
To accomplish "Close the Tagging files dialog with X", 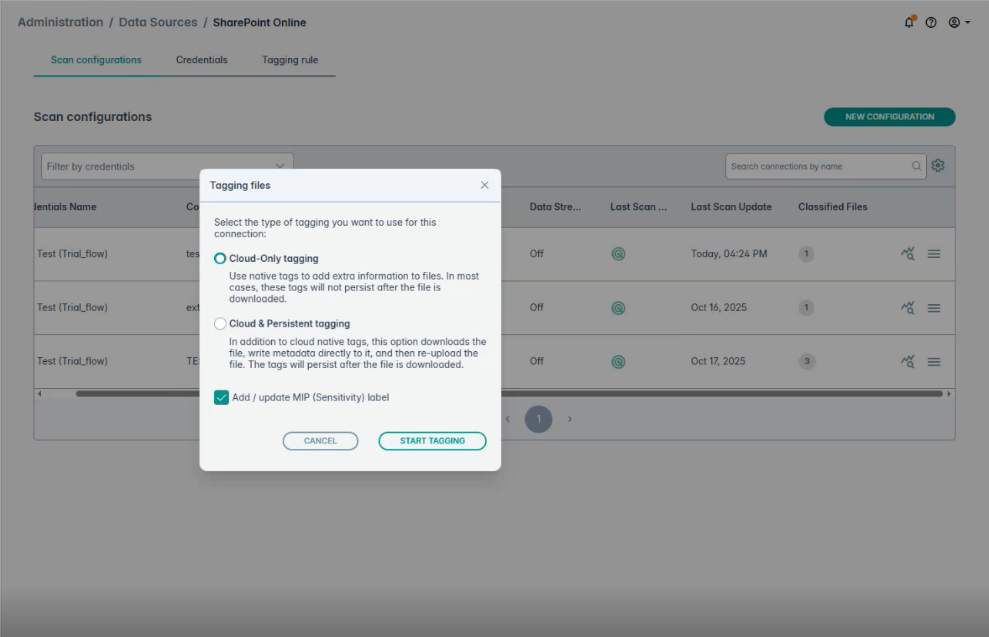I will coord(485,185).
